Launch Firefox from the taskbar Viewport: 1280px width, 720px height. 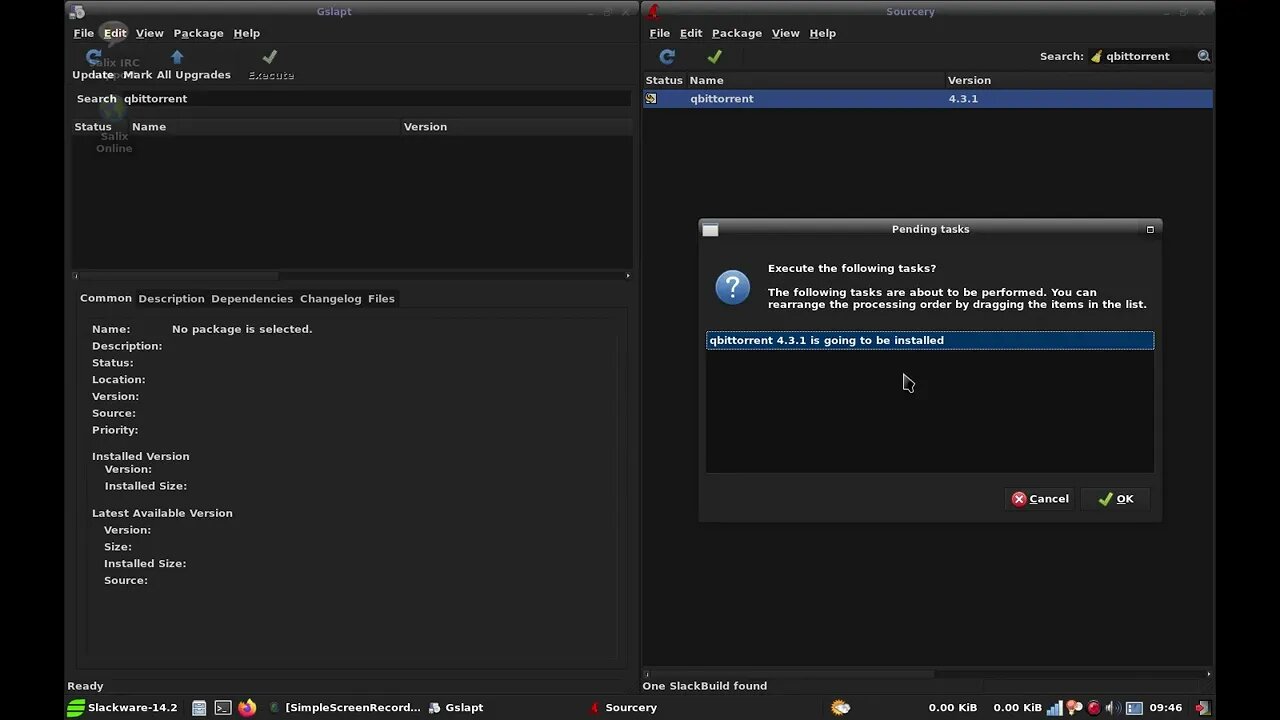[247, 708]
